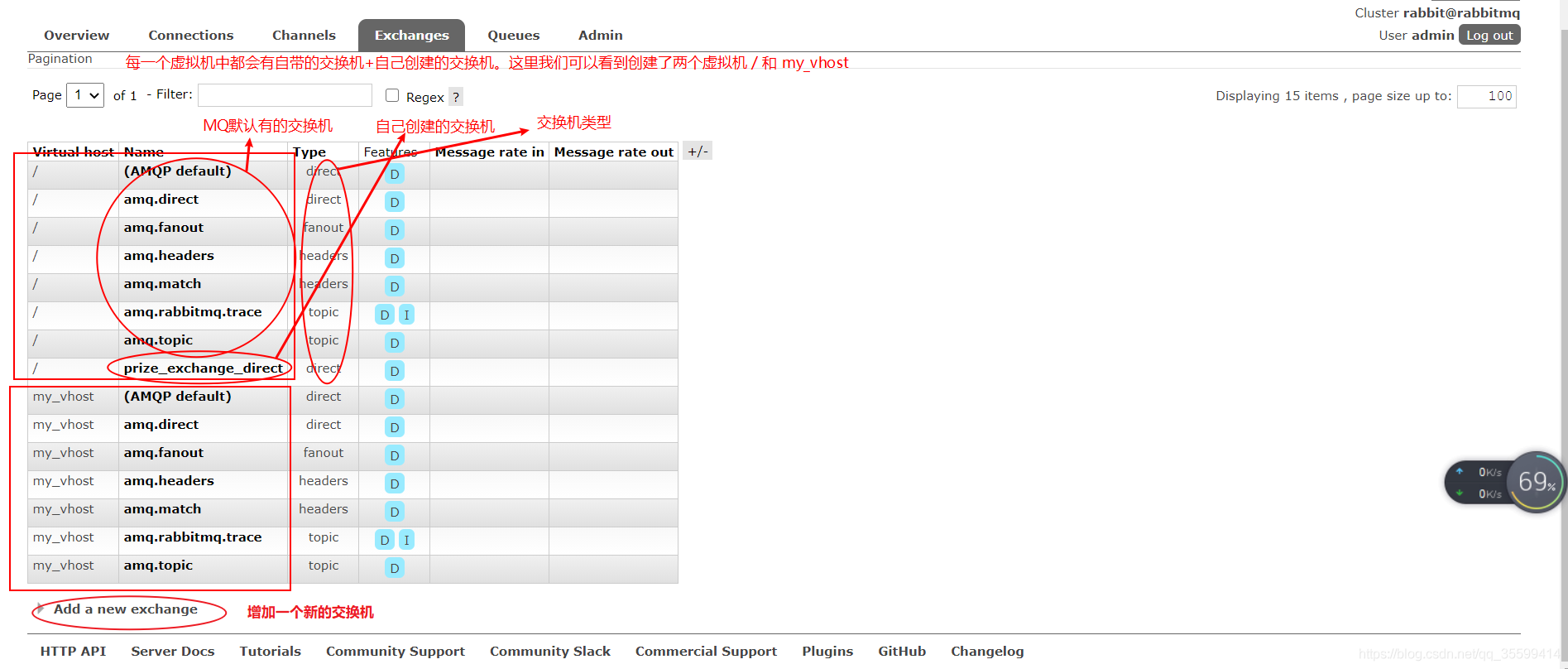Open amq.direct exchange in / vhost
The height and width of the screenshot is (669, 1568).
tap(161, 199)
